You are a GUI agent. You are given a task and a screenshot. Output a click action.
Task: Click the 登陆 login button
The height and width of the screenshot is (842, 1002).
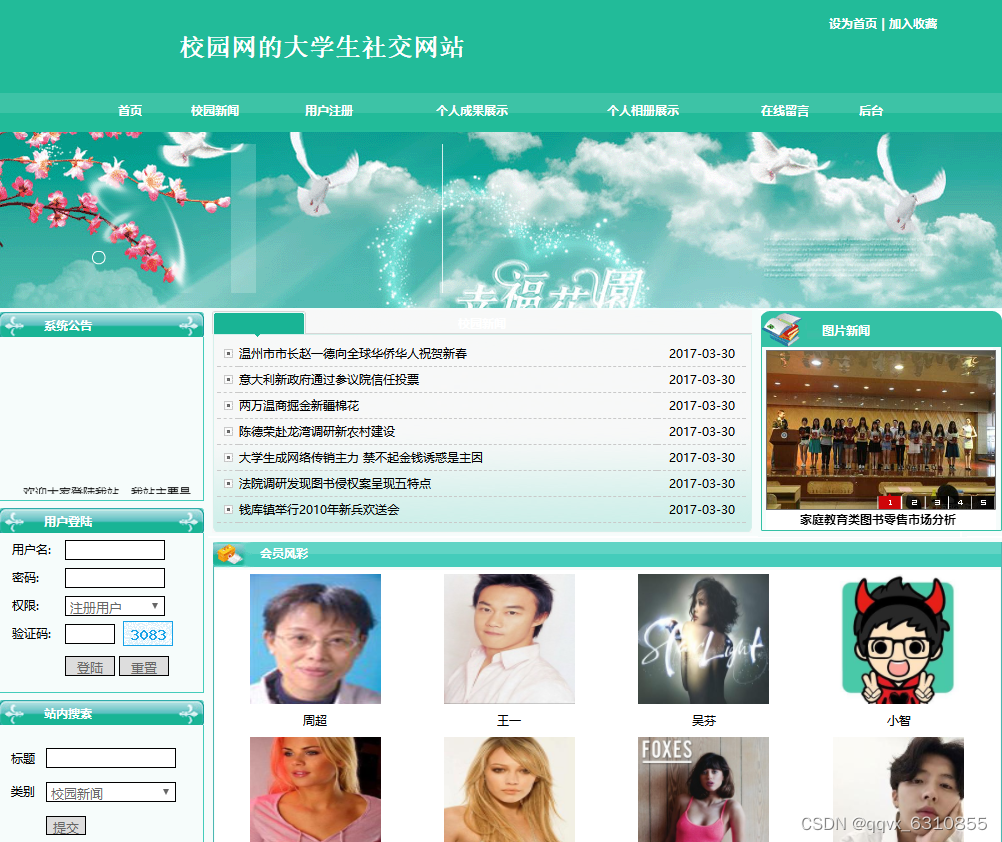point(90,666)
